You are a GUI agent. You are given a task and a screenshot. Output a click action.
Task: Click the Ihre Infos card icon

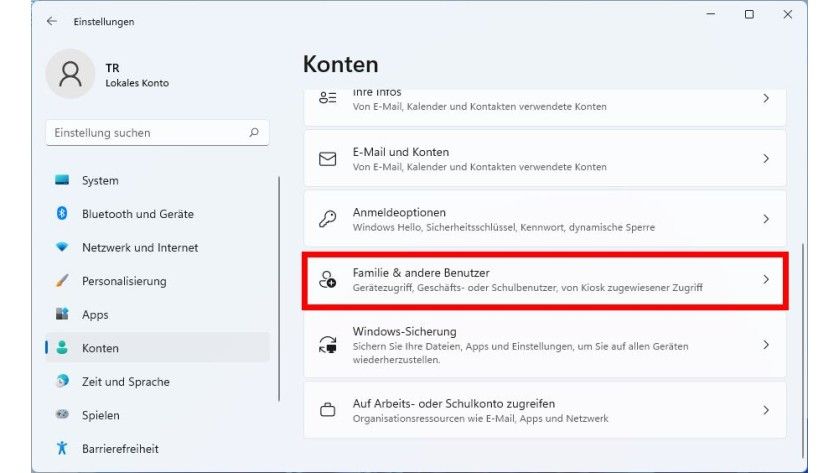(x=327, y=98)
